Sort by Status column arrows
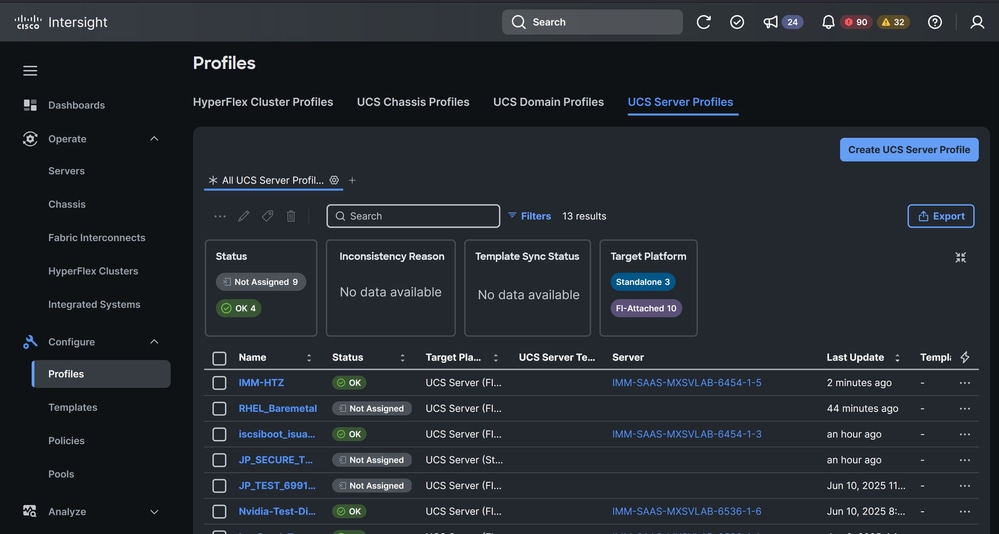The width and height of the screenshot is (999, 534). pos(402,358)
